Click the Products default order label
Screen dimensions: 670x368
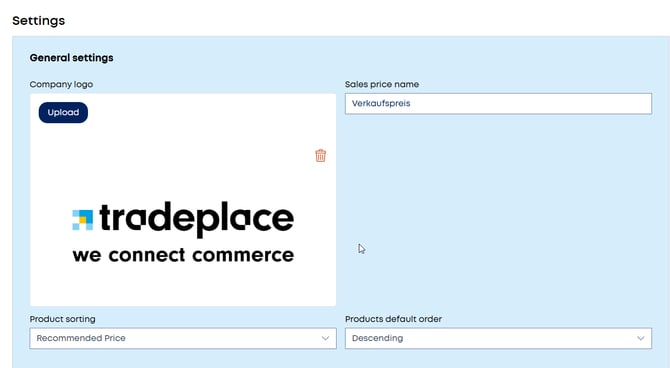393,319
